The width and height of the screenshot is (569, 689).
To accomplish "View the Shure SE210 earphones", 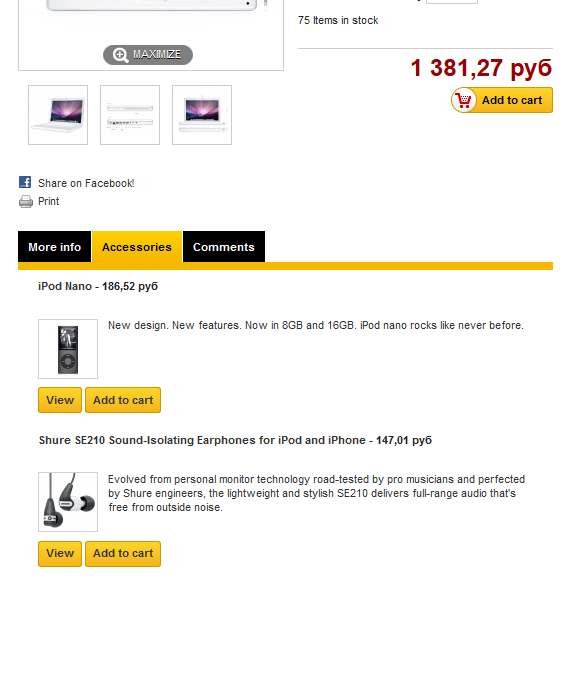I will (x=60, y=554).
